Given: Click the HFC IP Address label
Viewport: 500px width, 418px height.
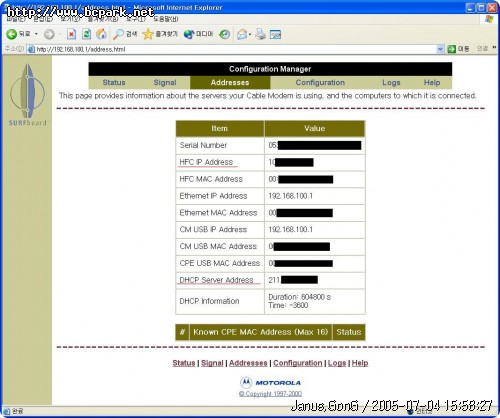Looking at the screenshot, I should pyautogui.click(x=206, y=162).
